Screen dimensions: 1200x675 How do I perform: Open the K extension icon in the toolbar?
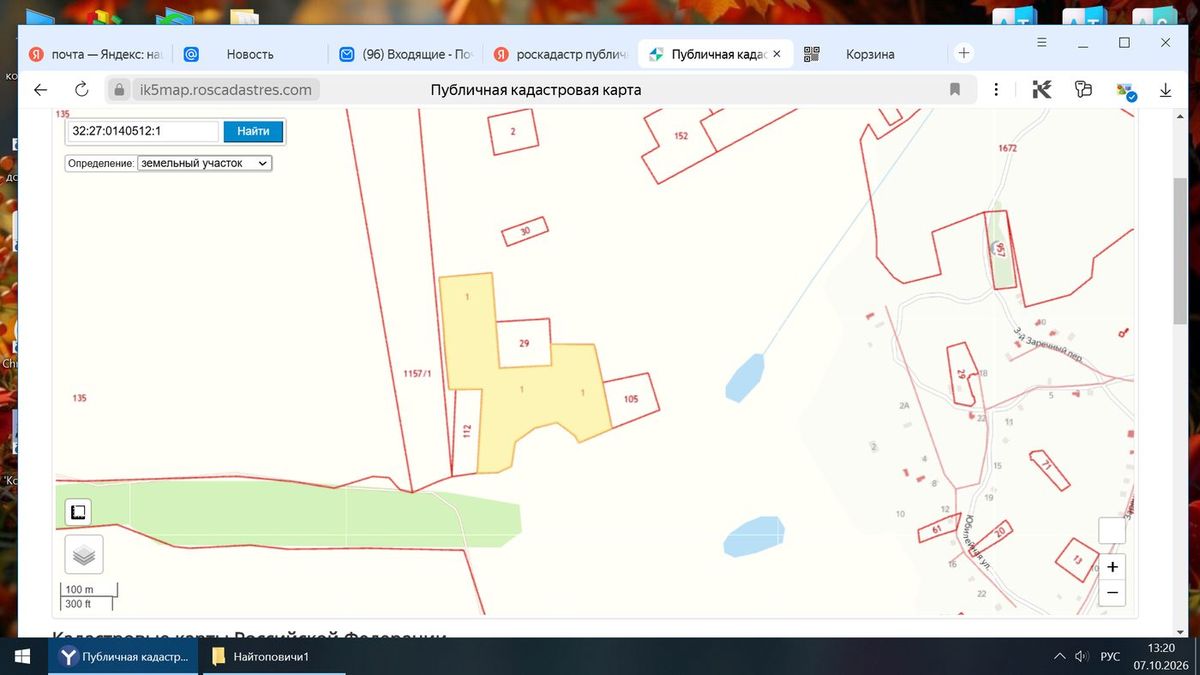[x=1042, y=90]
